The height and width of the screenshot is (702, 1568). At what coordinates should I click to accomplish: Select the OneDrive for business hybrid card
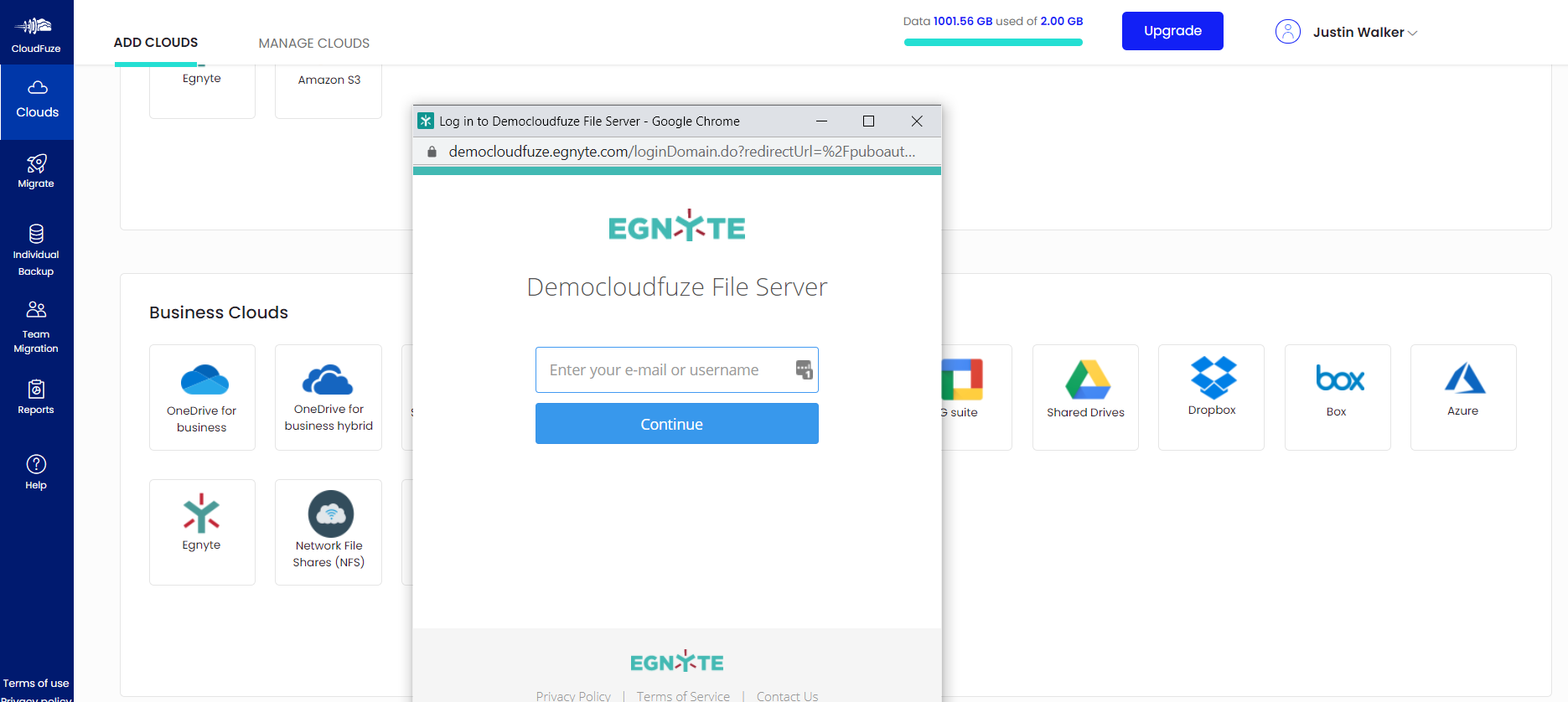pyautogui.click(x=329, y=398)
